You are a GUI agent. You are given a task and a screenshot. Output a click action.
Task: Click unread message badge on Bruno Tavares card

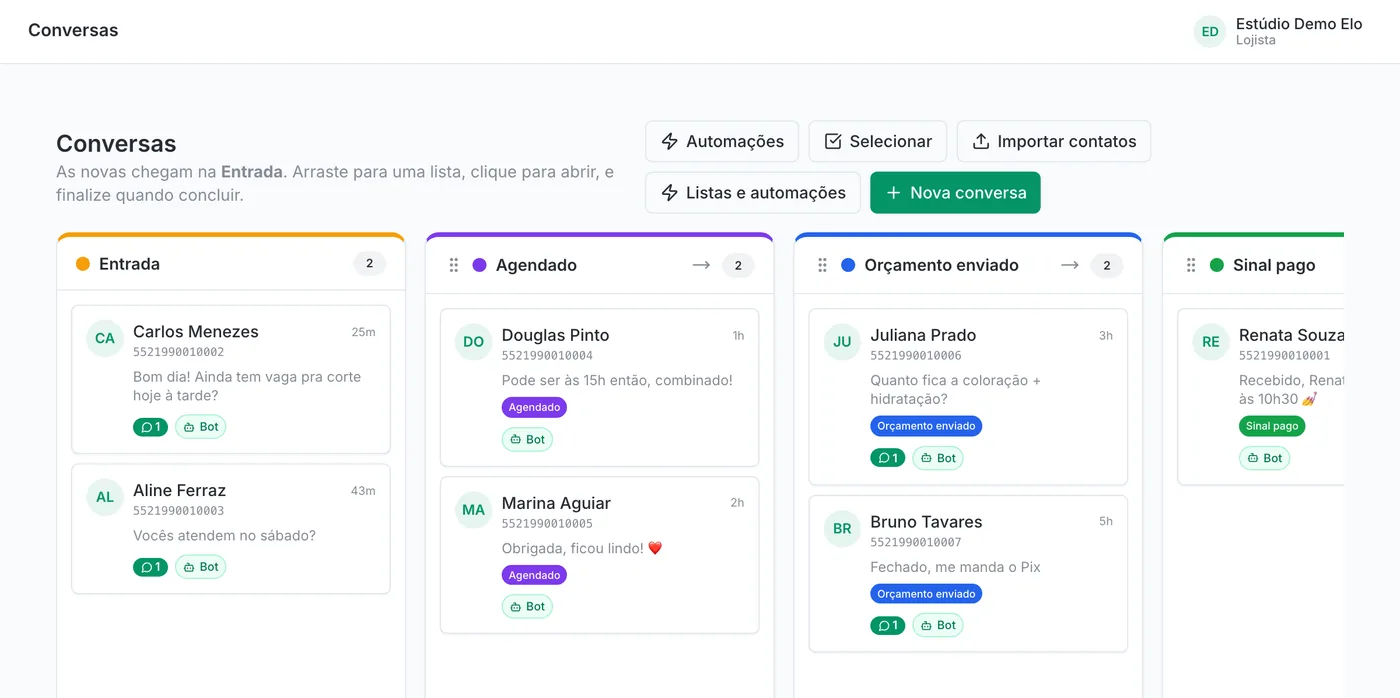888,626
